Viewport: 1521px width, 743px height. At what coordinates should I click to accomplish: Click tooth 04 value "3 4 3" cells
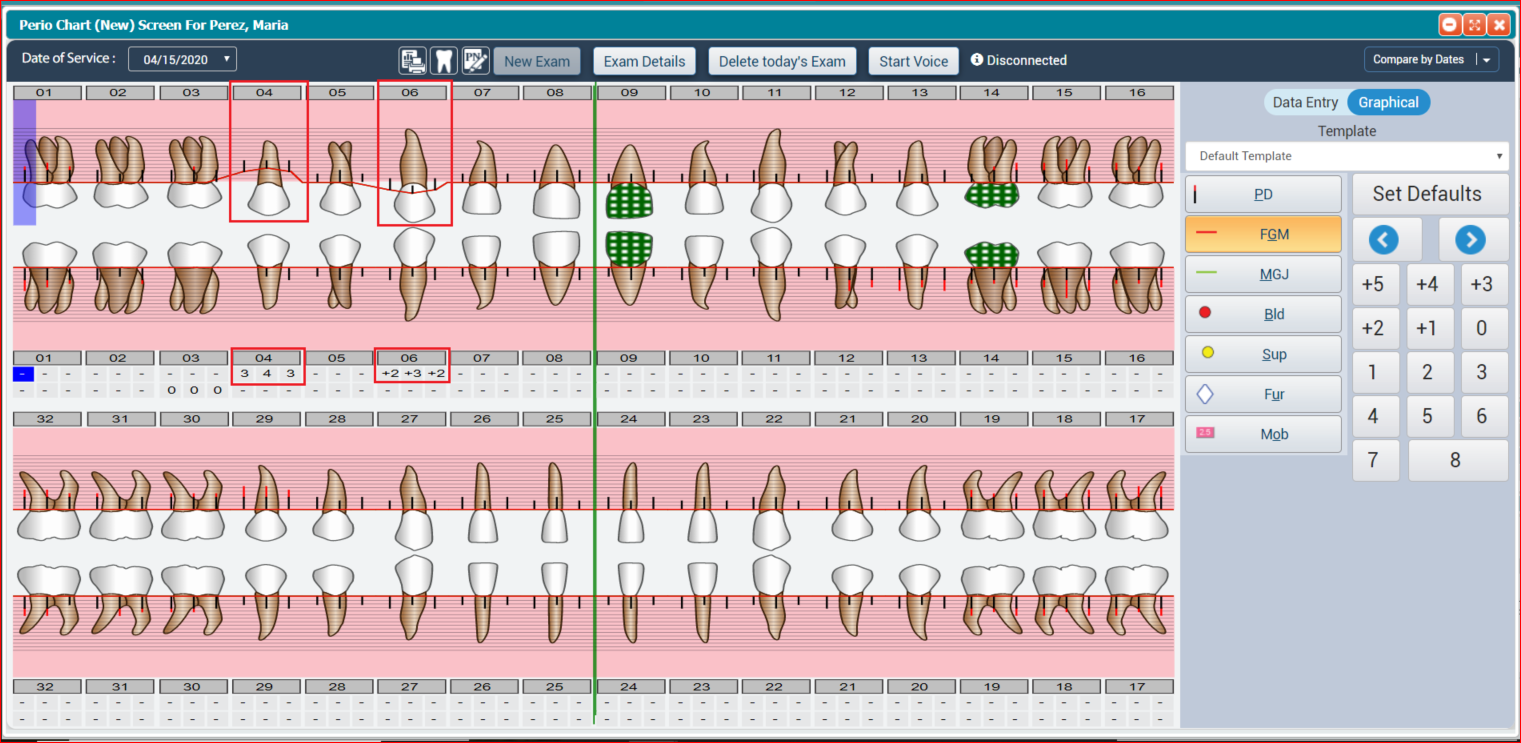[267, 374]
